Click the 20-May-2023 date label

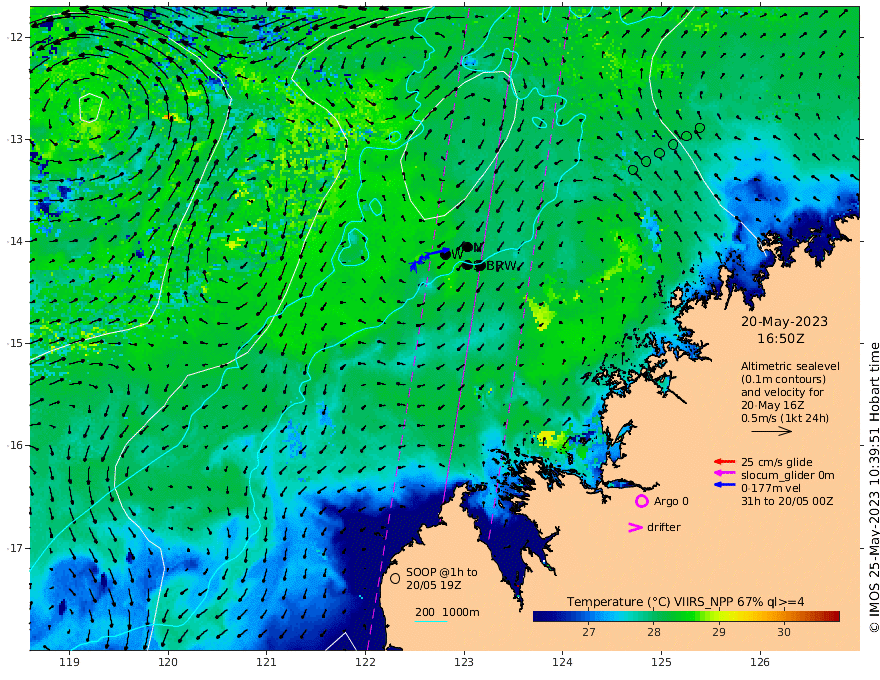click(784, 321)
